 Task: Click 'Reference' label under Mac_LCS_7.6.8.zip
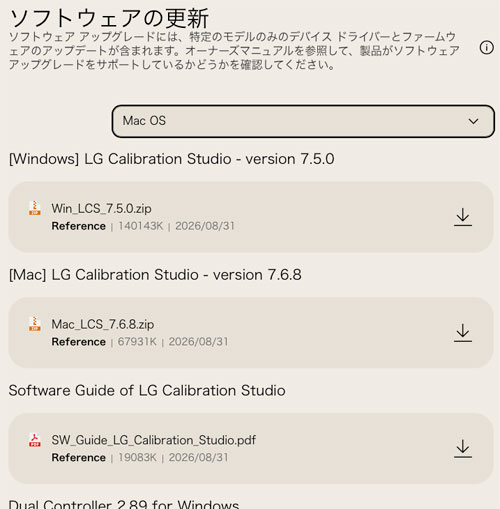(78, 342)
